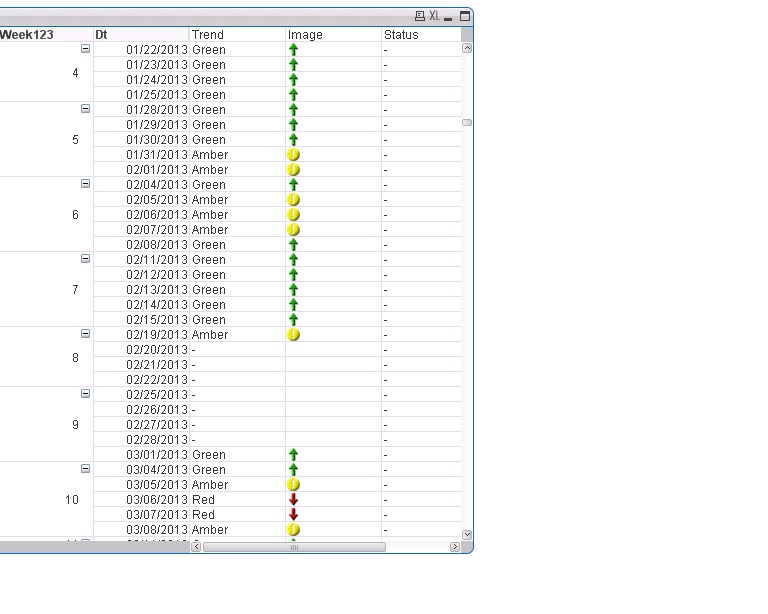Collapse week 9 group
This screenshot has width=768, height=614.
pos(85,394)
